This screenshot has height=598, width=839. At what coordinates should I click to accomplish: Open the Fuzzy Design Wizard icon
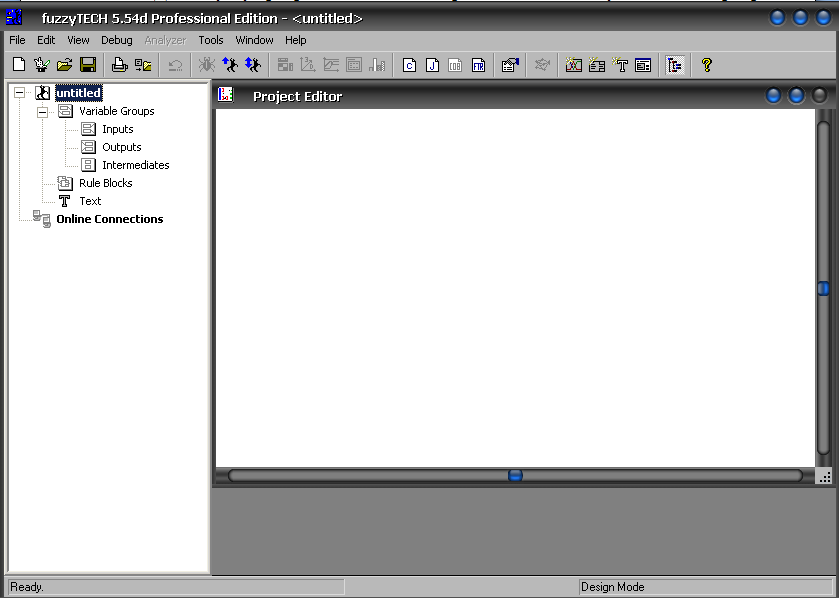[42, 65]
